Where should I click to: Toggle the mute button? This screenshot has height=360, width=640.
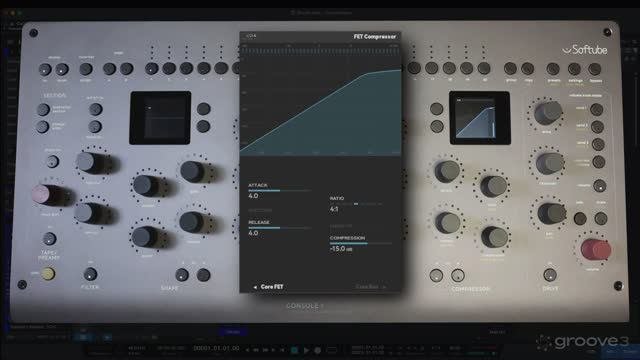tap(601, 218)
